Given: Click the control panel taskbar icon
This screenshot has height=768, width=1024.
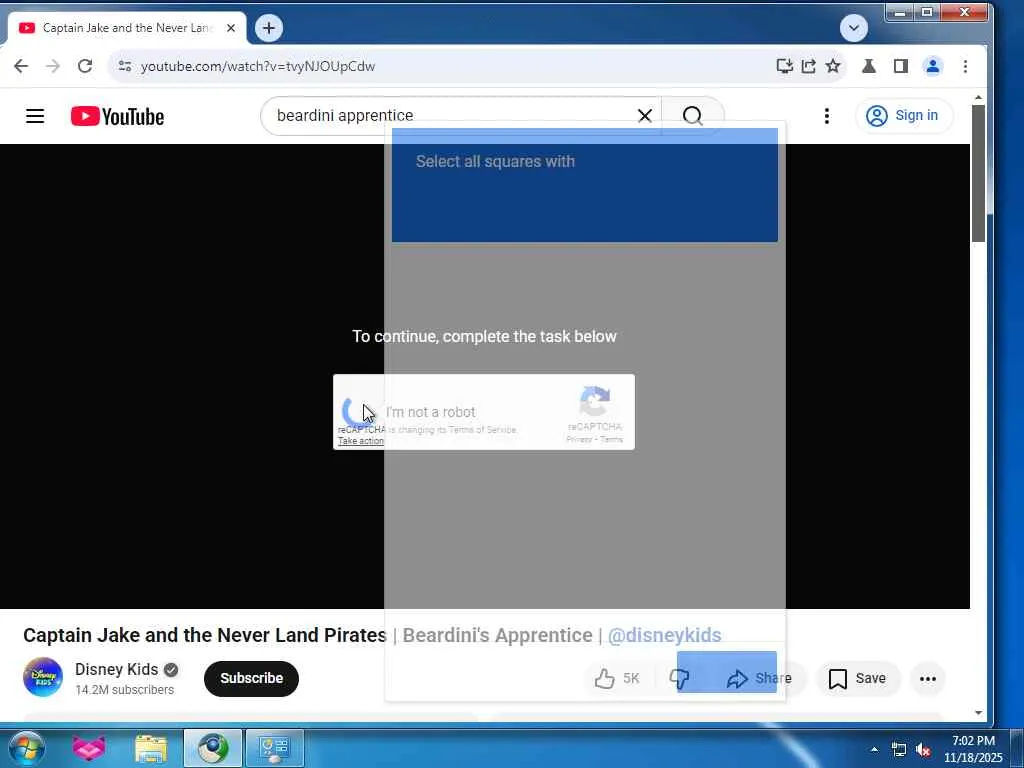Looking at the screenshot, I should pyautogui.click(x=274, y=748).
